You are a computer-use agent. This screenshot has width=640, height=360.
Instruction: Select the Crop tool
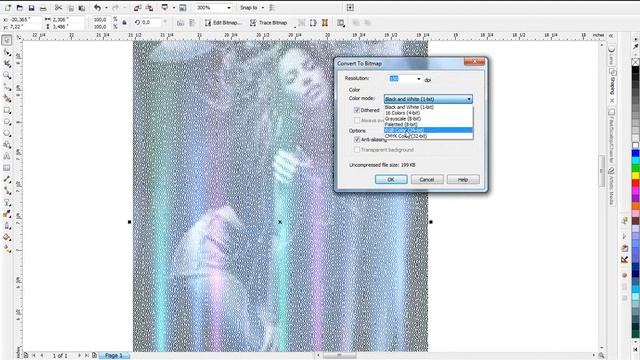7,64
